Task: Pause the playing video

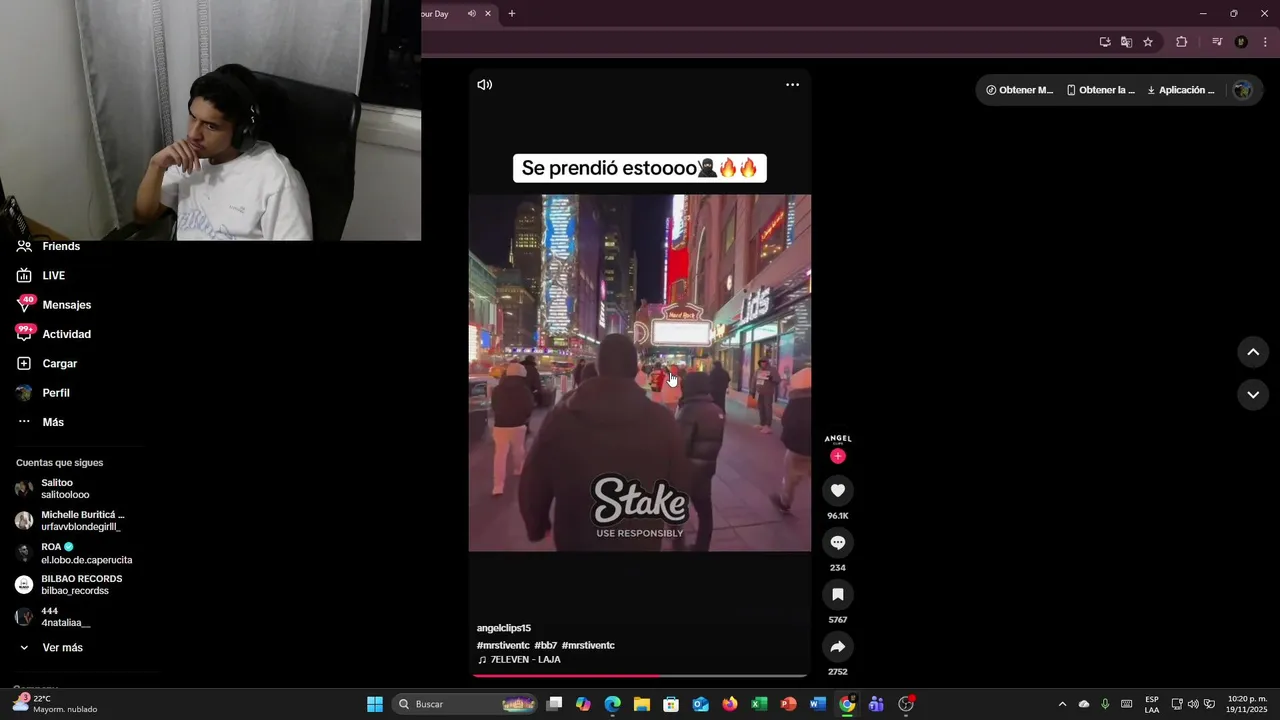Action: coord(640,372)
